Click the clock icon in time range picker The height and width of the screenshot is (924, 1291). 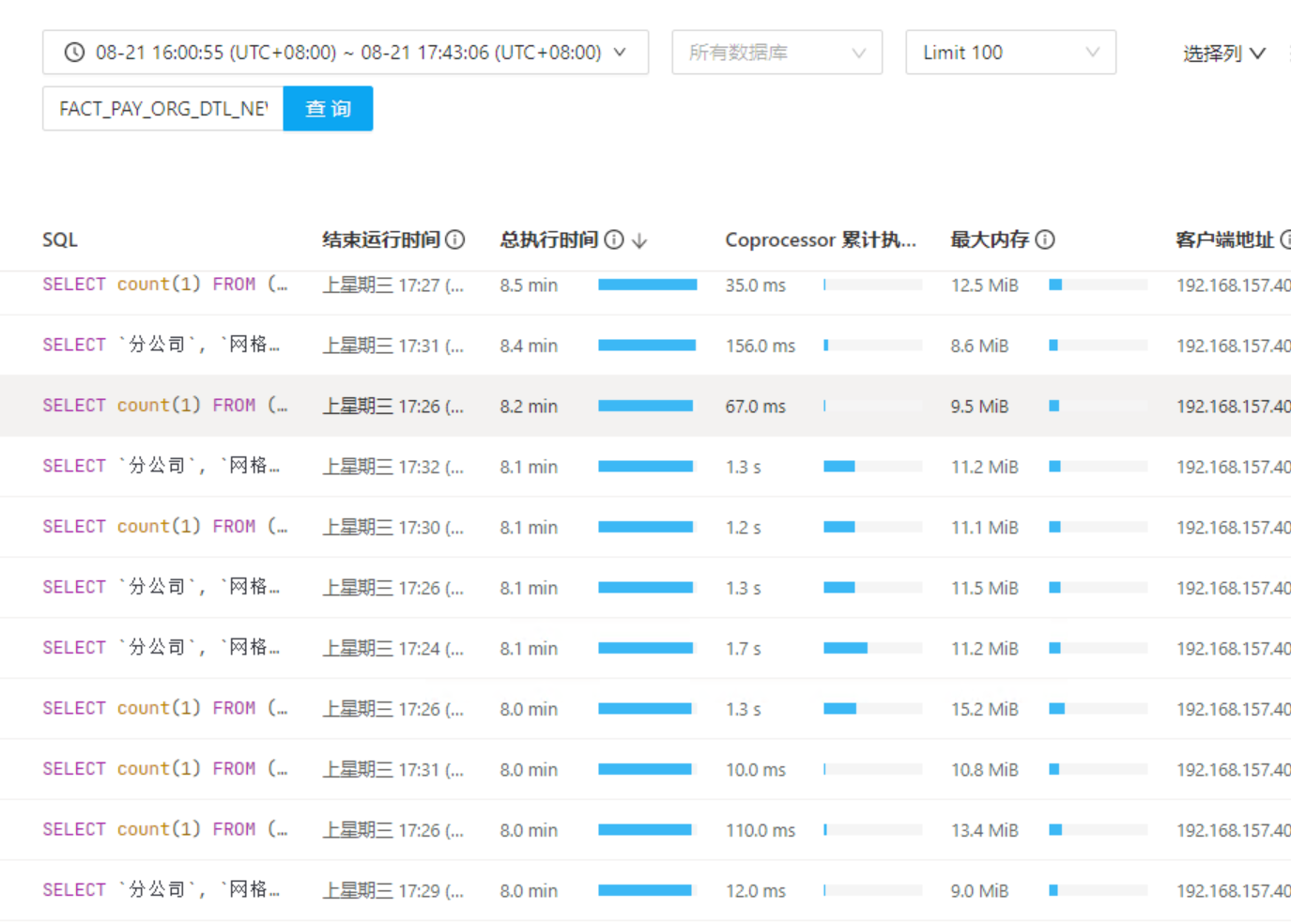coord(74,53)
